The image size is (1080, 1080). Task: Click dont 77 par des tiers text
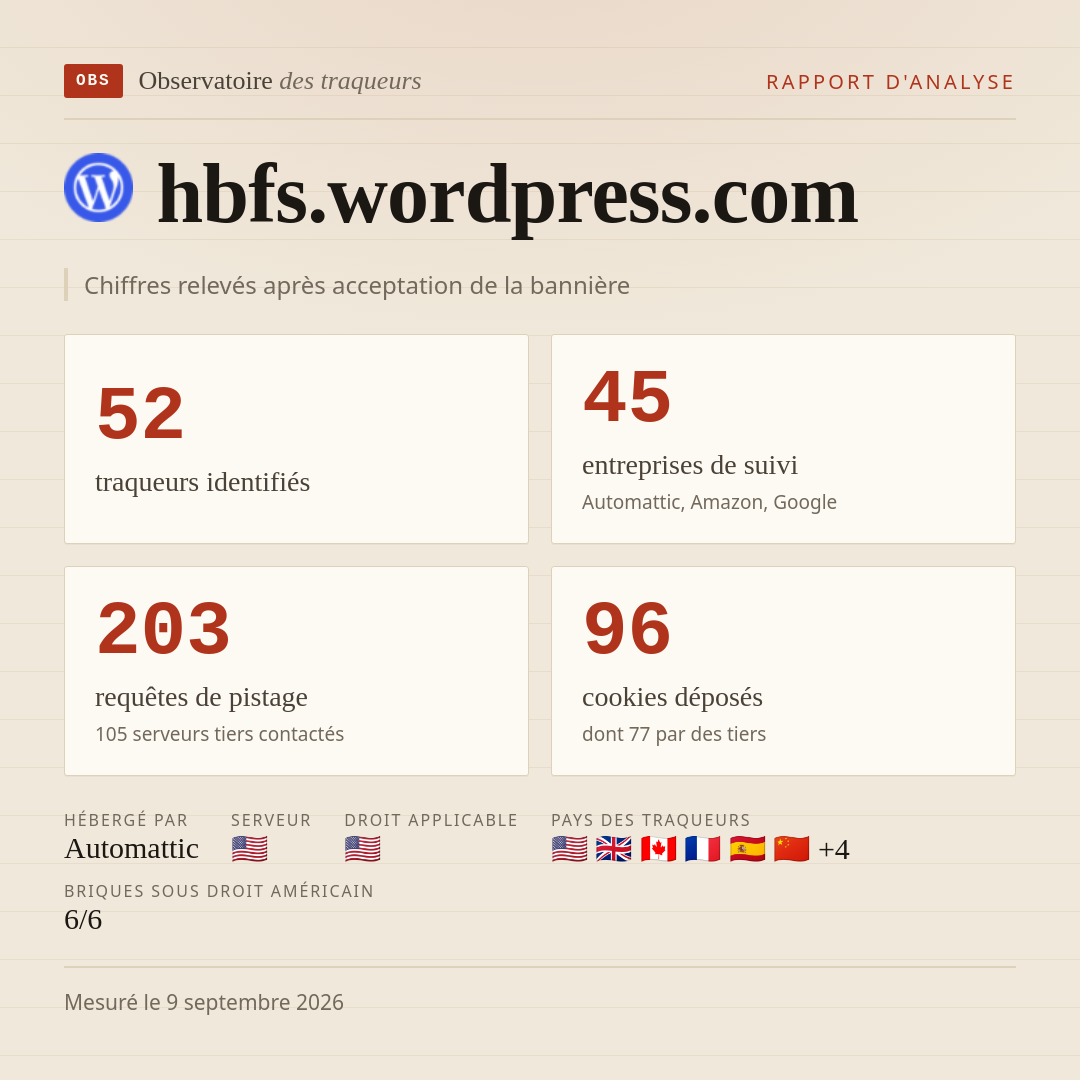pos(674,734)
